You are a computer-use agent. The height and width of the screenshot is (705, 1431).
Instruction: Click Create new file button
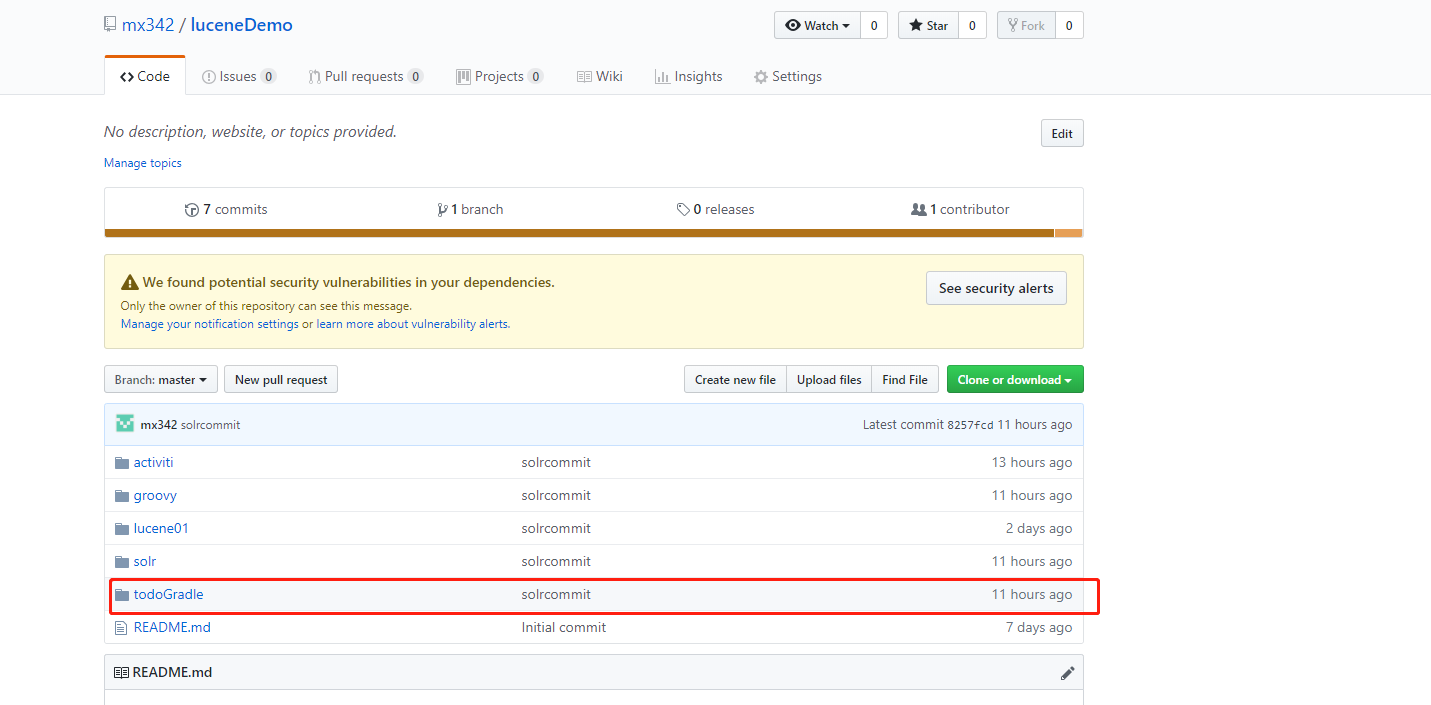735,380
